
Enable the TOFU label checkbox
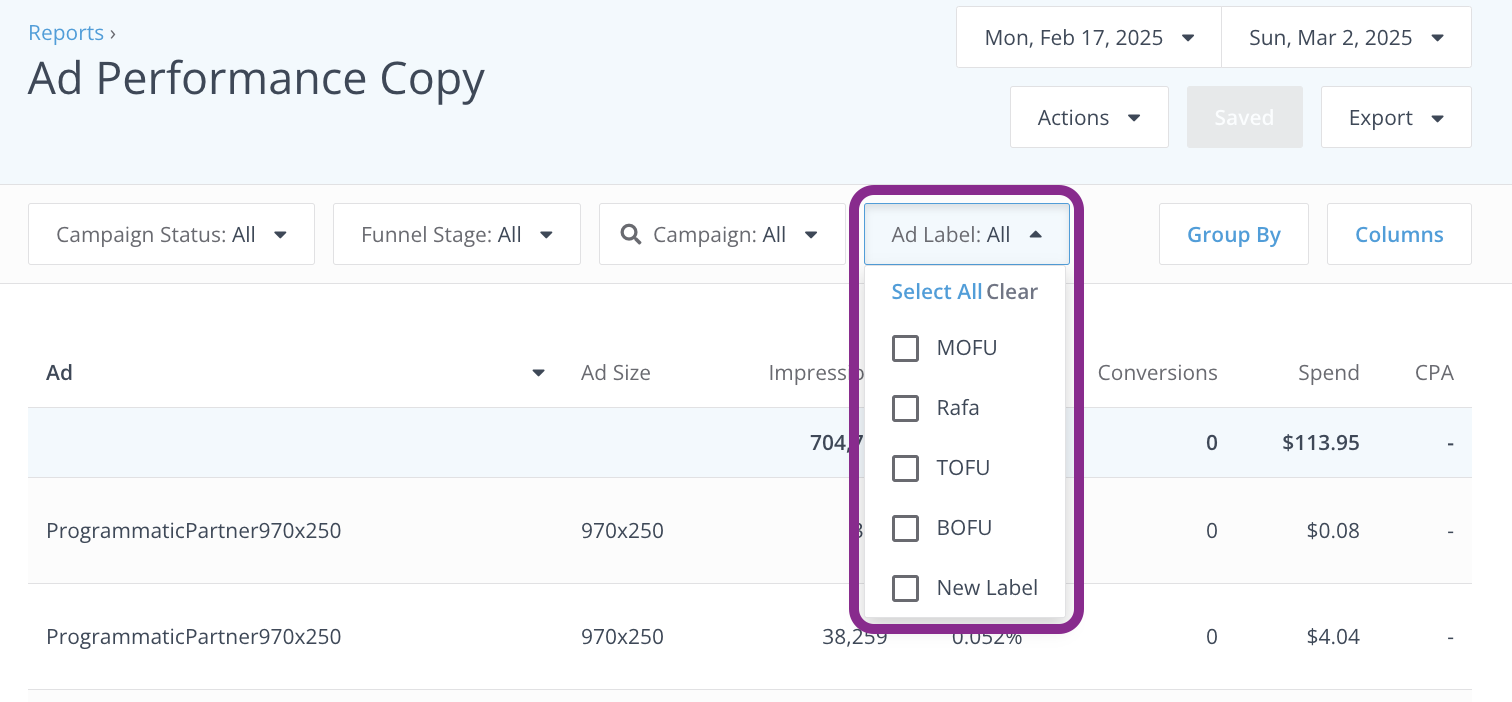(905, 468)
